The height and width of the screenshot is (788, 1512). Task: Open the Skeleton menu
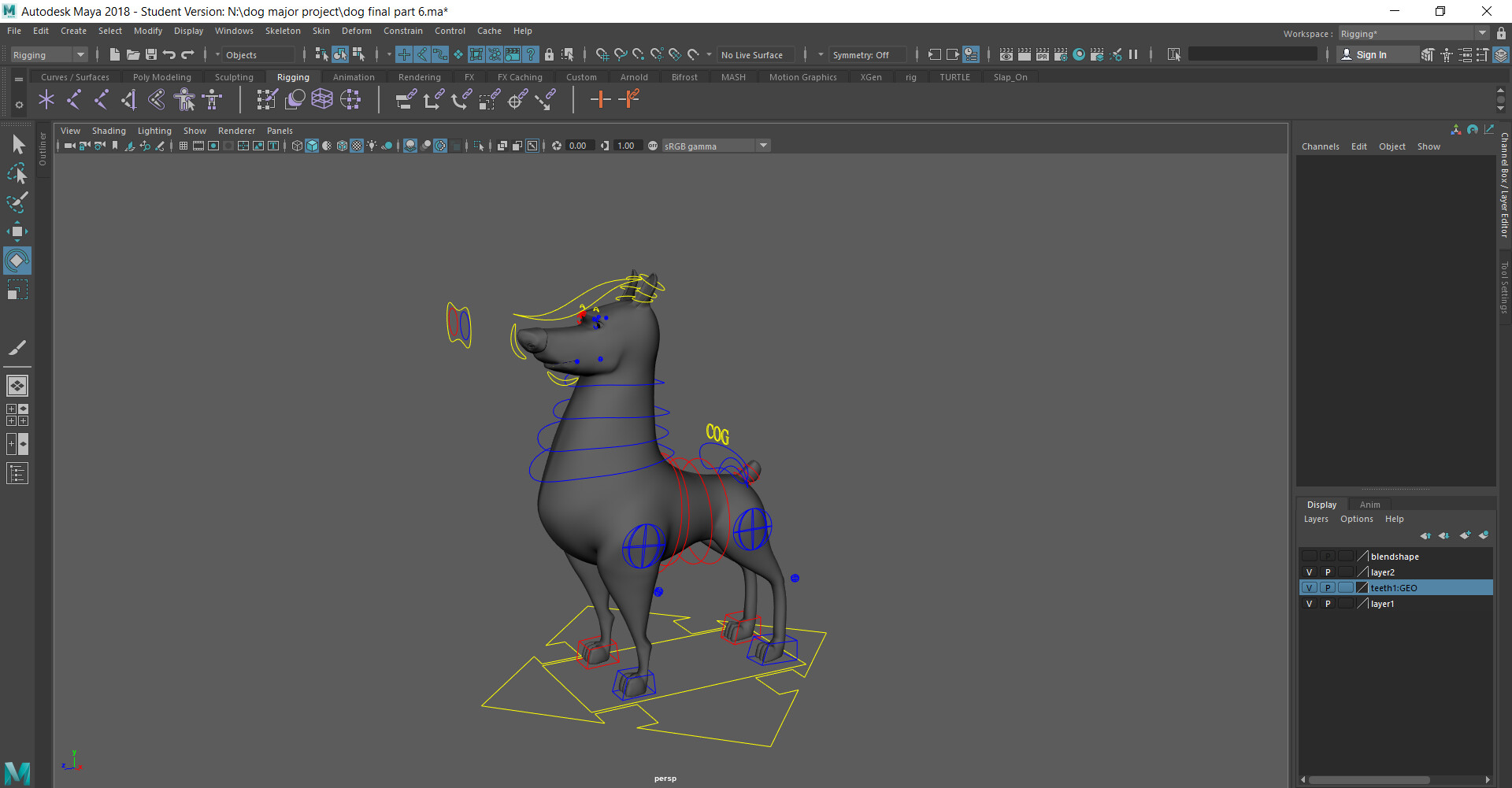283,31
